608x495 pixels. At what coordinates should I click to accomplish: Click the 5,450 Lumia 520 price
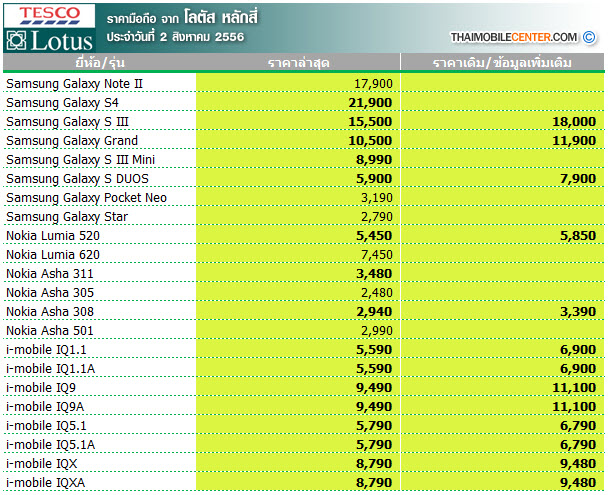tap(374, 236)
